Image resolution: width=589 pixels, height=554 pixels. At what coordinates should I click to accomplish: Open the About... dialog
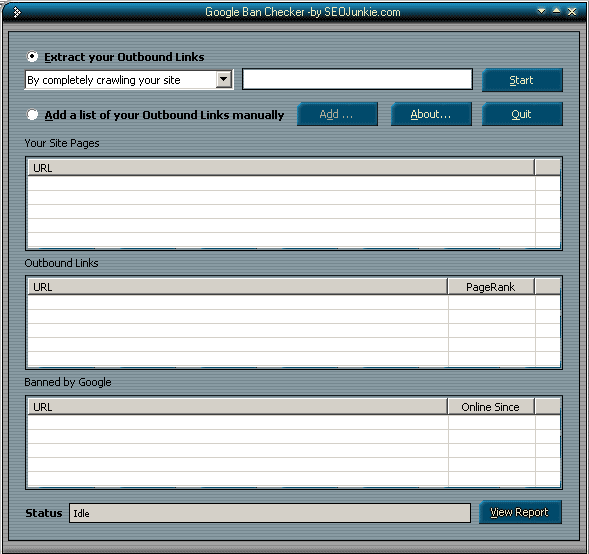[x=431, y=114]
